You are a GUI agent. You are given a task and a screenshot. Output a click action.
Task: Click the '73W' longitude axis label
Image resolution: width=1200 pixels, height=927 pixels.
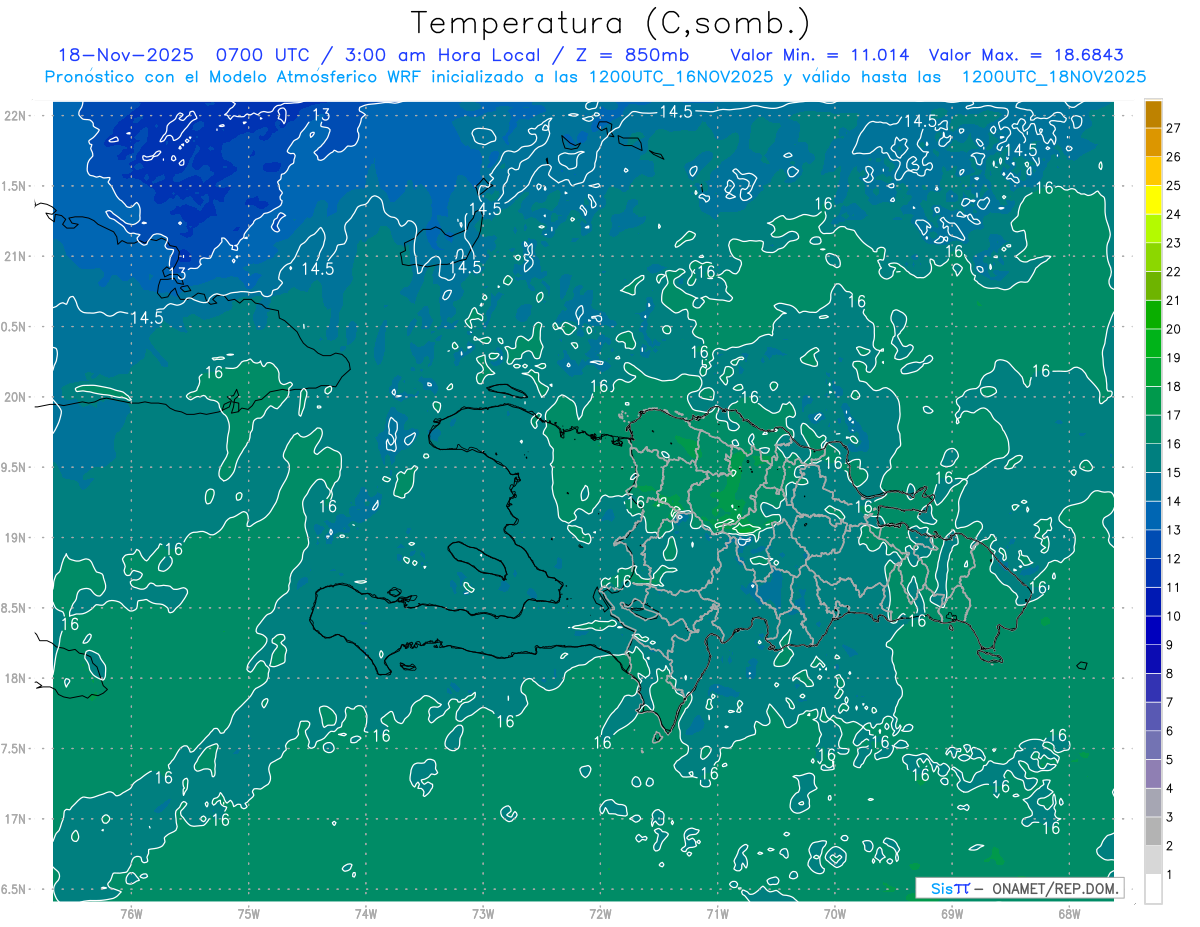point(483,914)
